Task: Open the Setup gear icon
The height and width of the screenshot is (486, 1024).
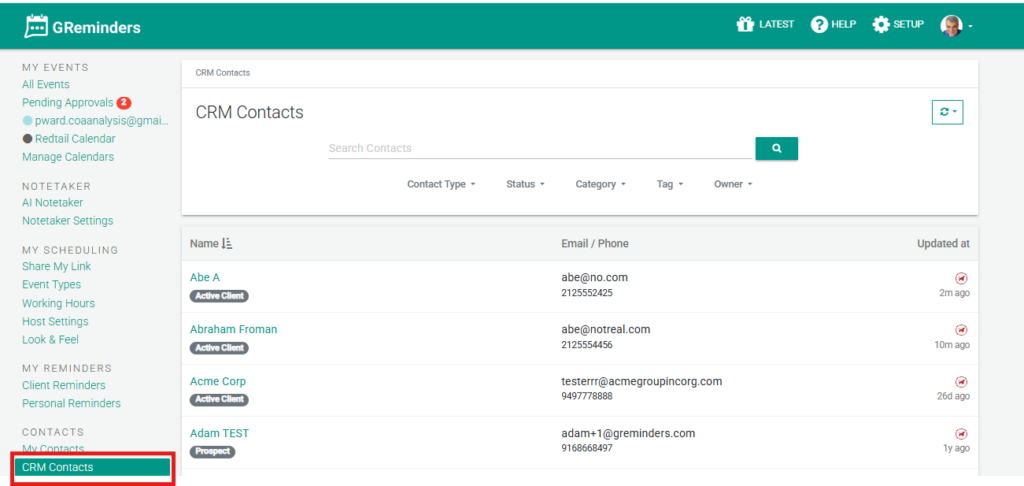Action: 881,24
